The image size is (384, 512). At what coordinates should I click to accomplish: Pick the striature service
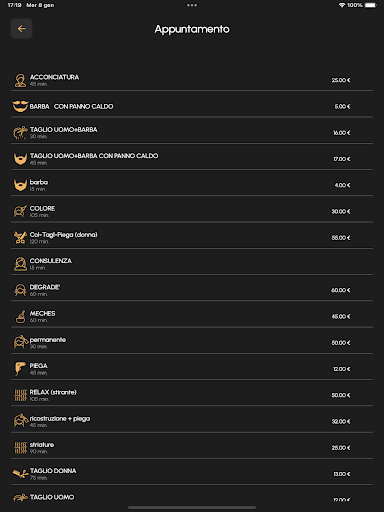point(192,448)
